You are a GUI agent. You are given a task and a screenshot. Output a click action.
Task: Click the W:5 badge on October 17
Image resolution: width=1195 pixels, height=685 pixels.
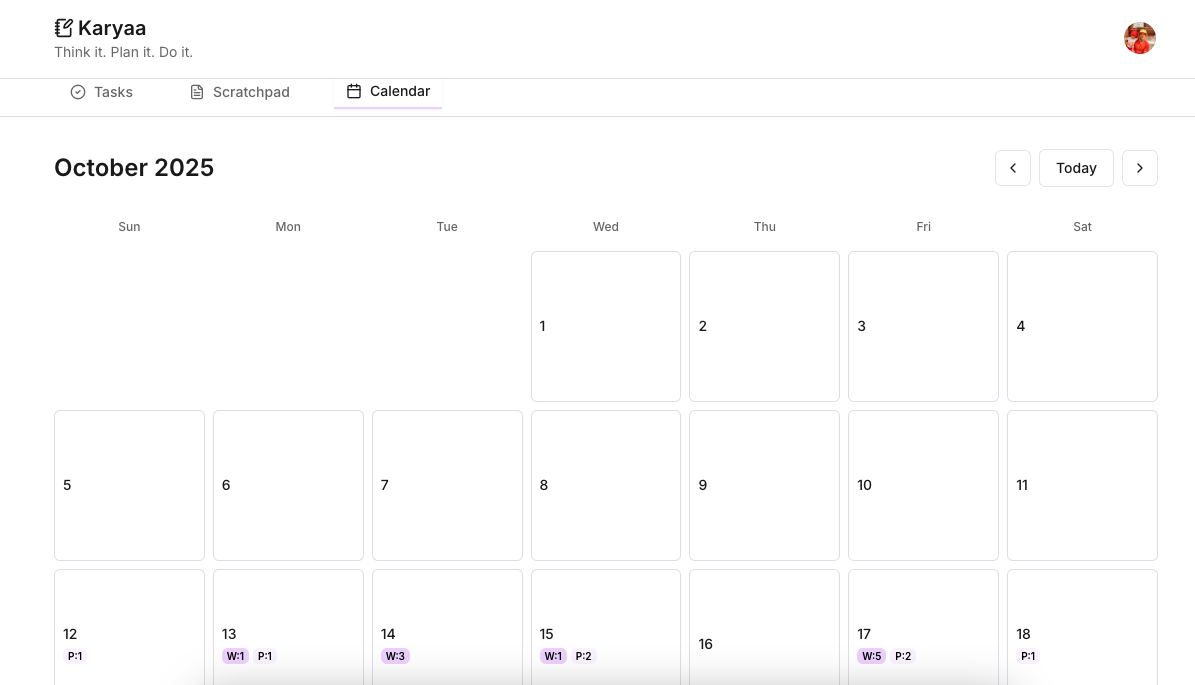pos(872,656)
